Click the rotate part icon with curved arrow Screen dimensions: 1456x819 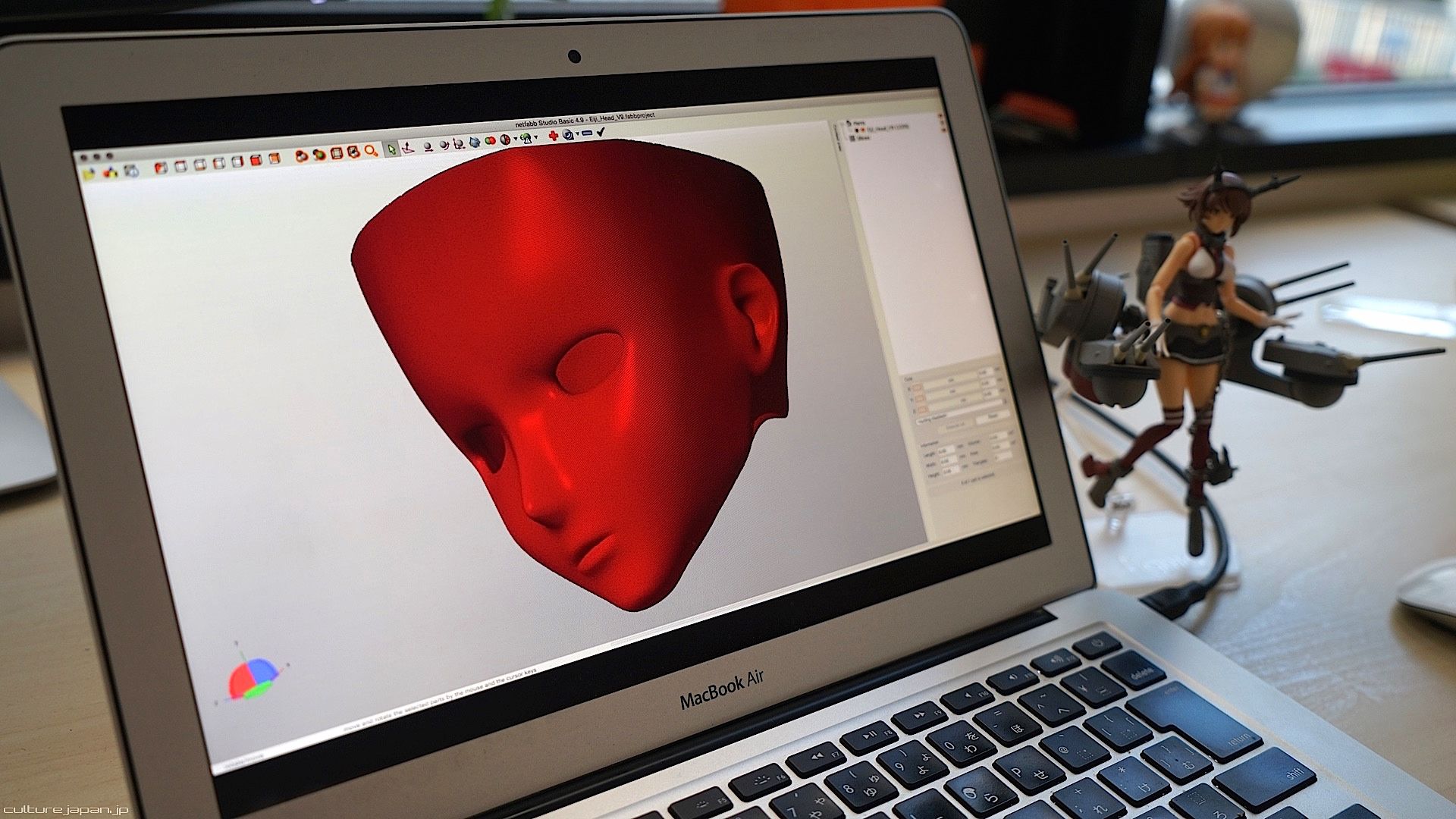point(444,144)
